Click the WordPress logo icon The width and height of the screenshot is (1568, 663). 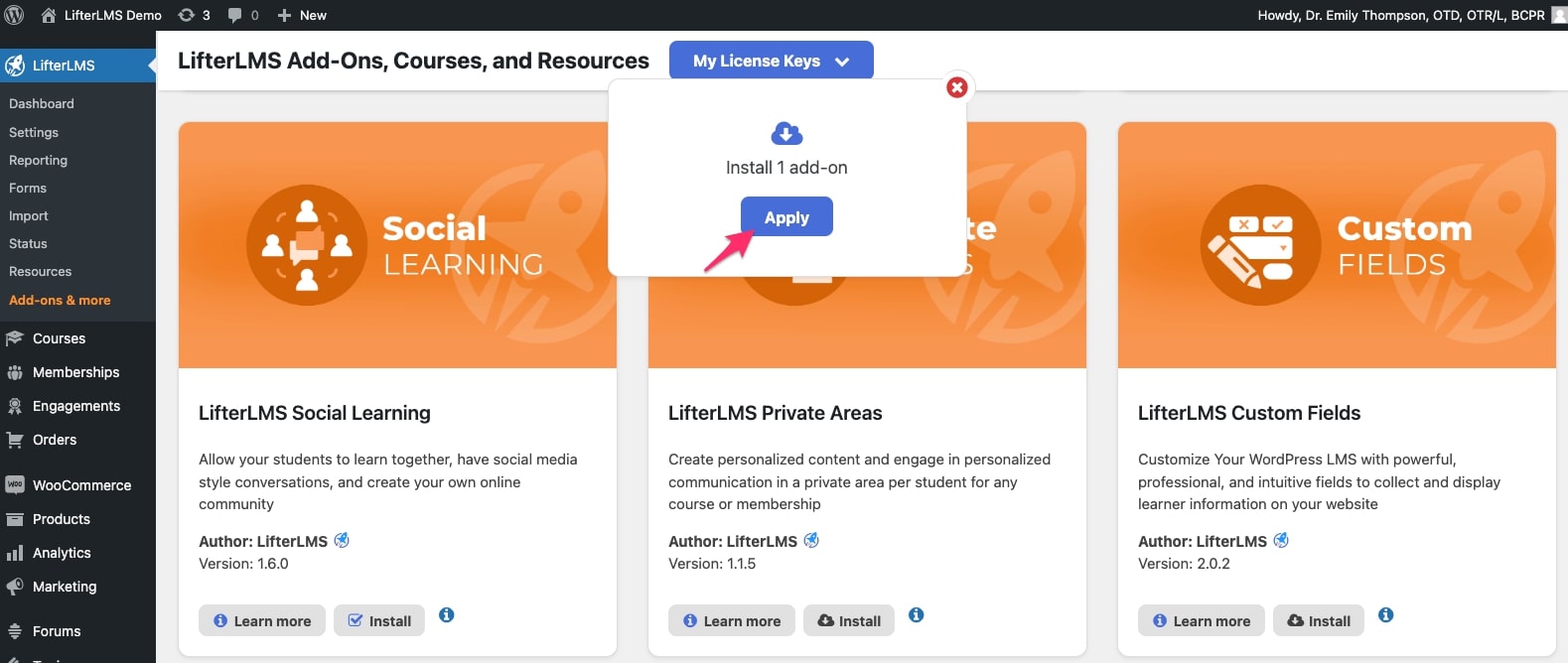coord(15,15)
